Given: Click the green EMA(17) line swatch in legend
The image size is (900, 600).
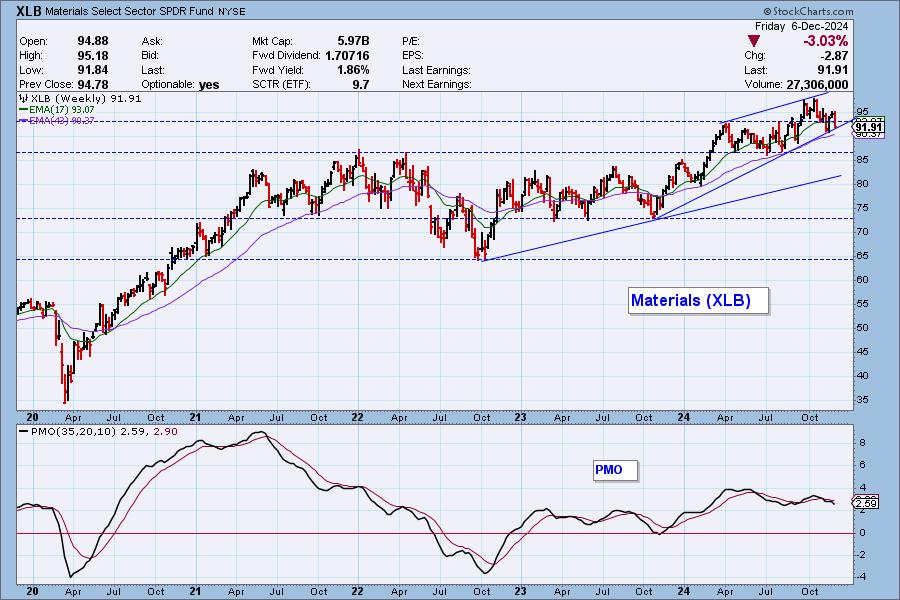Looking at the screenshot, I should [x=23, y=109].
